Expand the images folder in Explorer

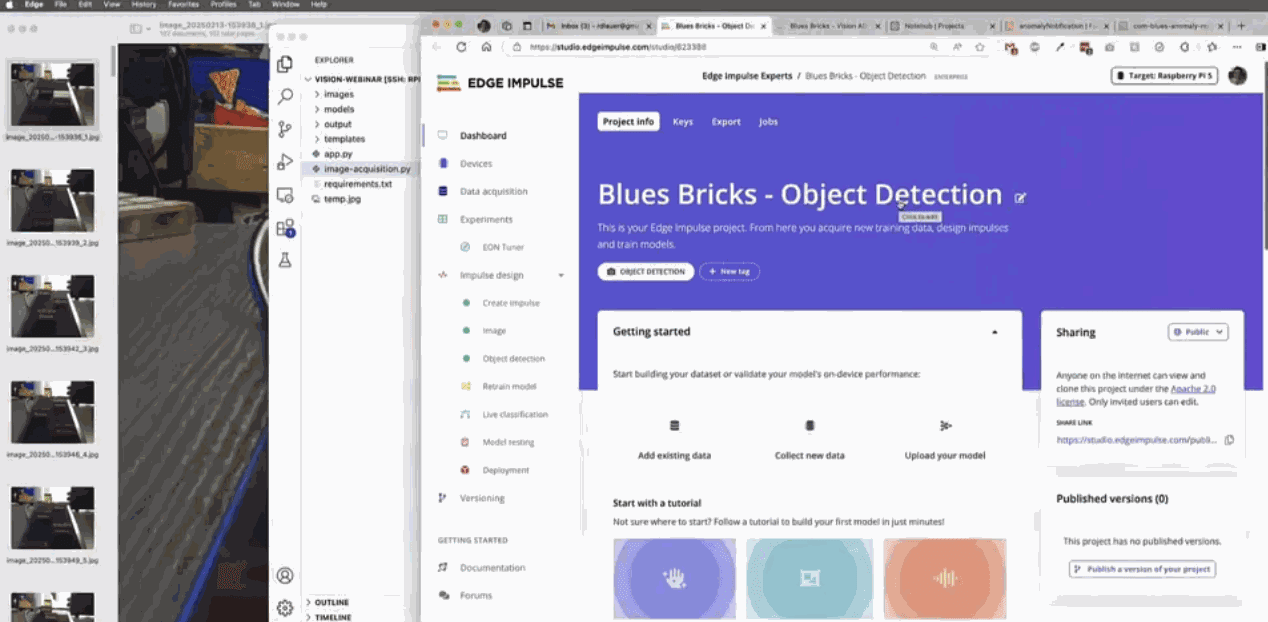point(317,94)
